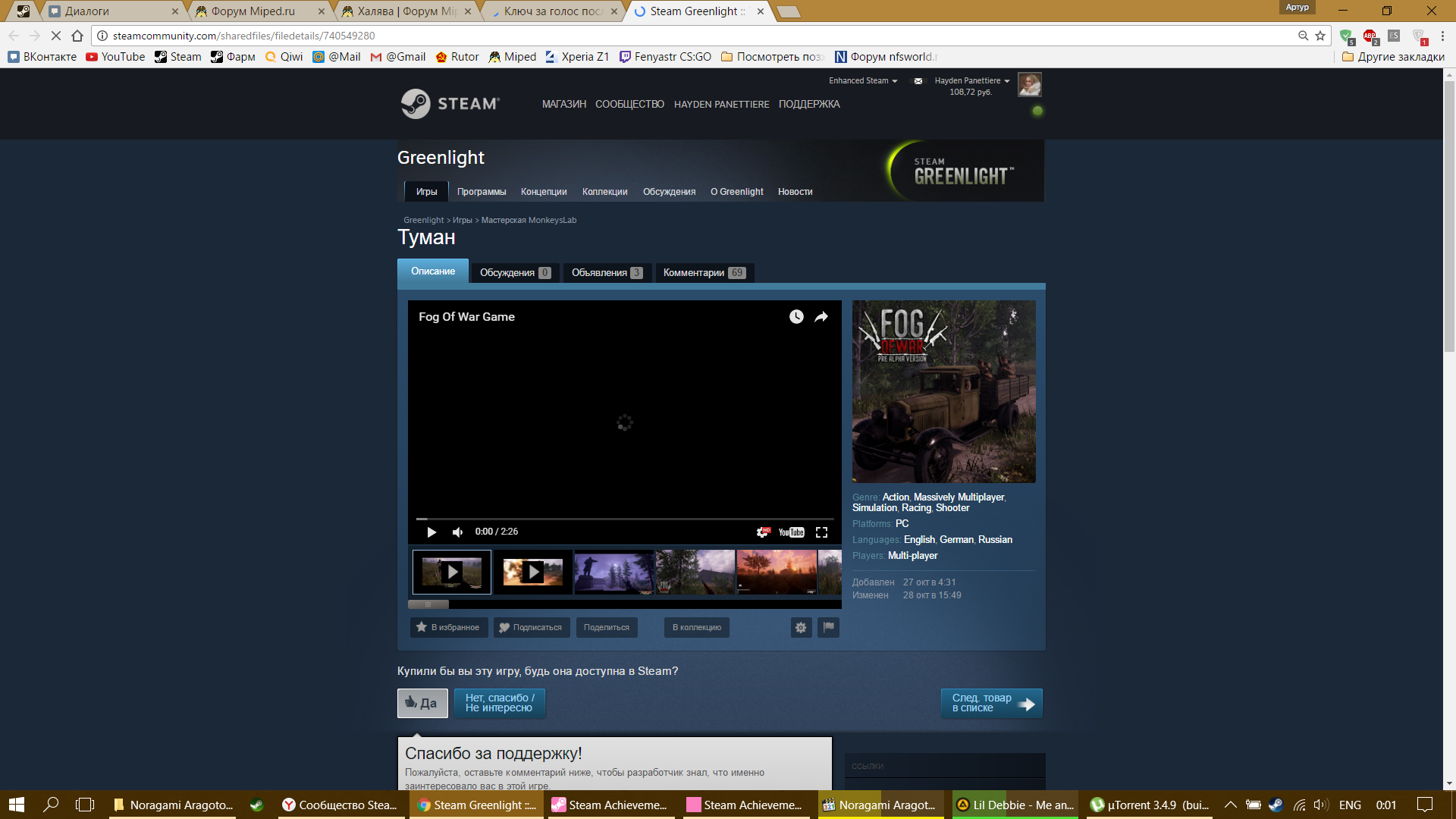Click the Watch later clock icon

tap(796, 317)
